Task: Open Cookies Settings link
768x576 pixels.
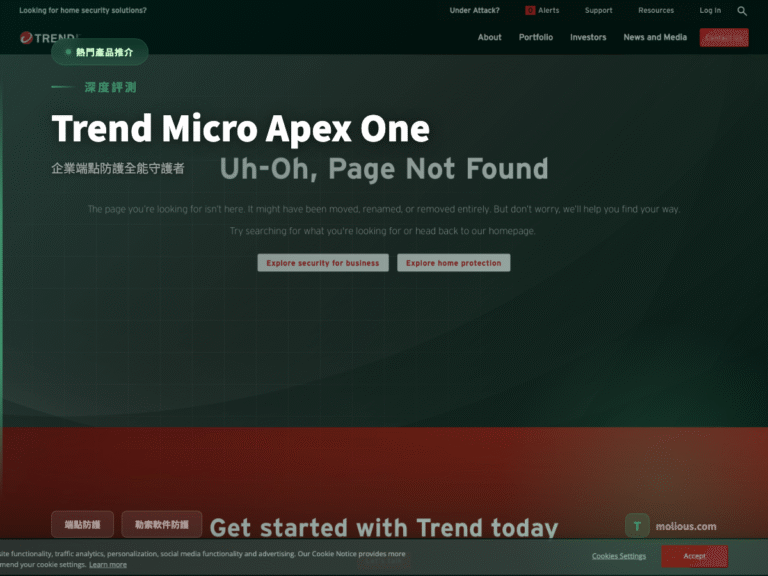Action: click(619, 556)
